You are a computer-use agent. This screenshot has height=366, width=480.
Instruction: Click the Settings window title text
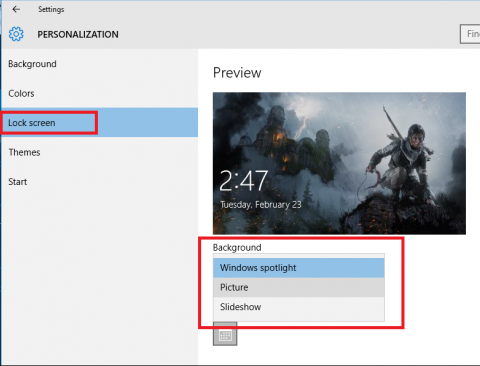(51, 9)
